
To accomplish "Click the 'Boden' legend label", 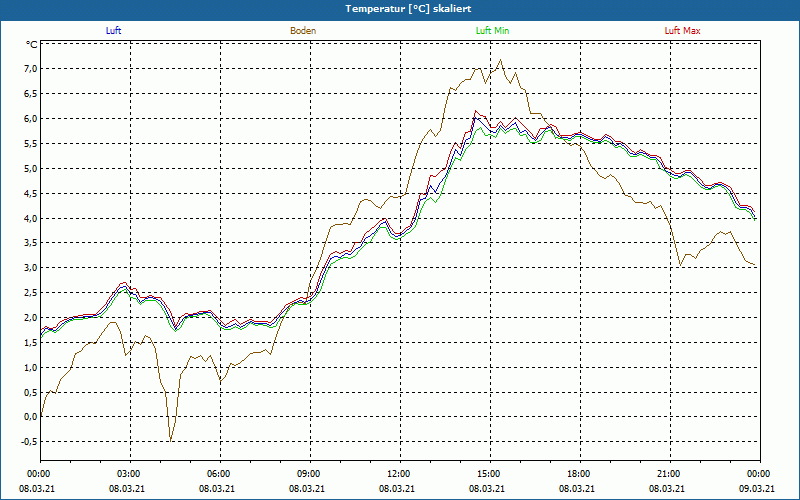I will click(x=303, y=31).
